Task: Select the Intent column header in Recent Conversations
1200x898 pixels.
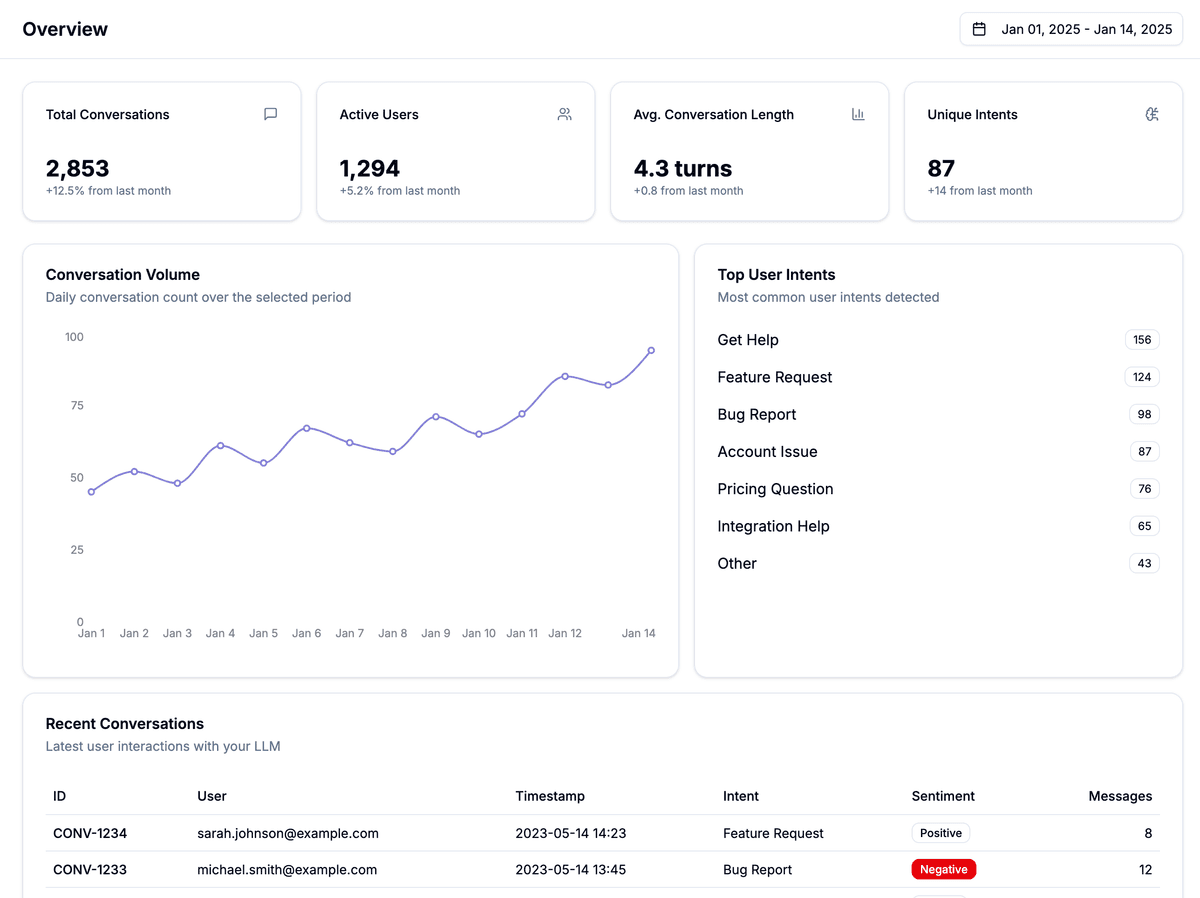Action: point(741,796)
